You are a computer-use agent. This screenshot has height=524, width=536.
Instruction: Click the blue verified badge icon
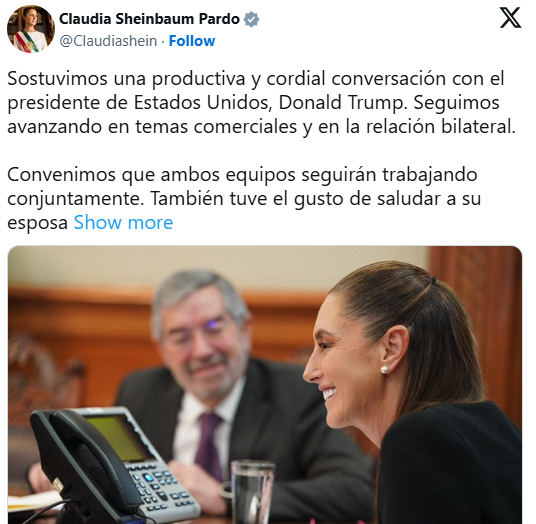251,19
